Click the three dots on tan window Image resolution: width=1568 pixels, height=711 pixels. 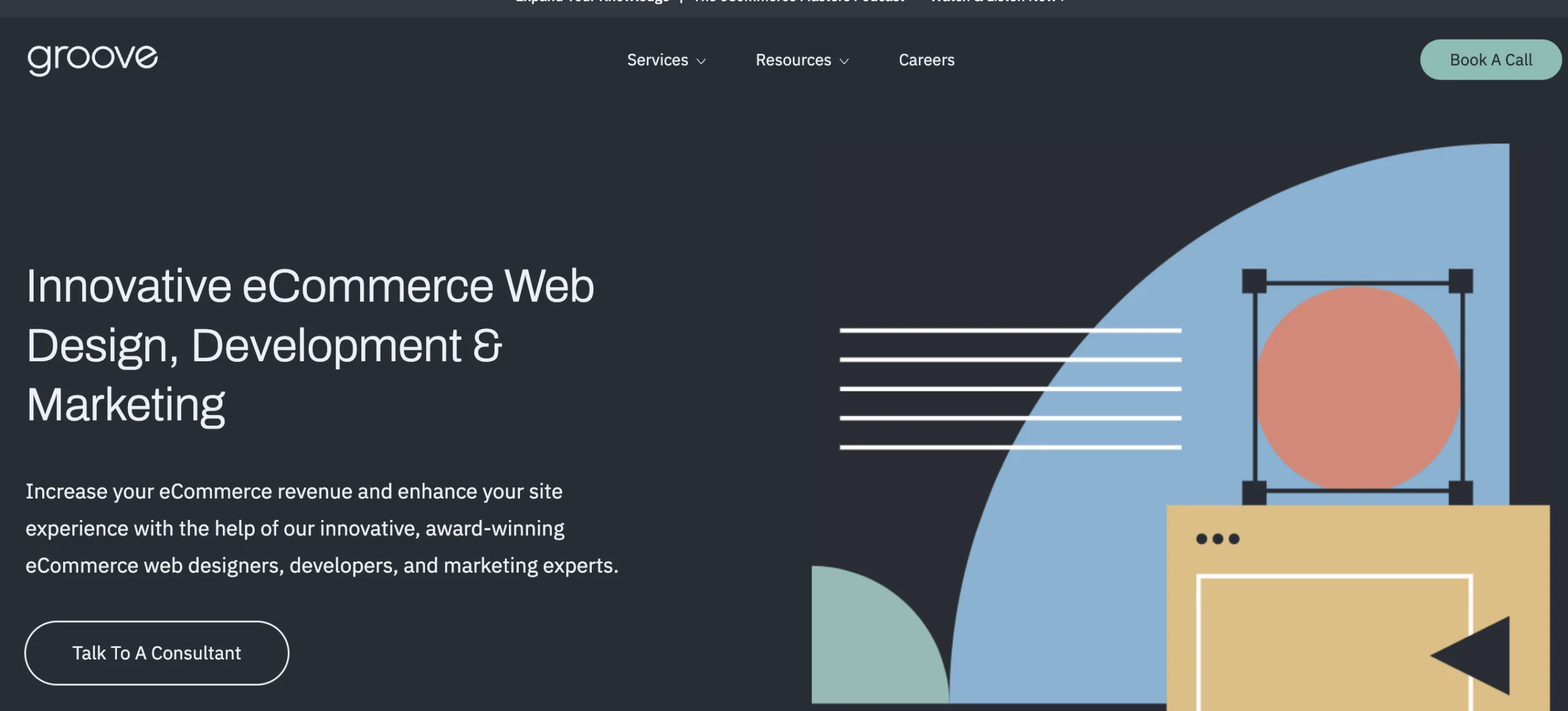(x=1218, y=539)
